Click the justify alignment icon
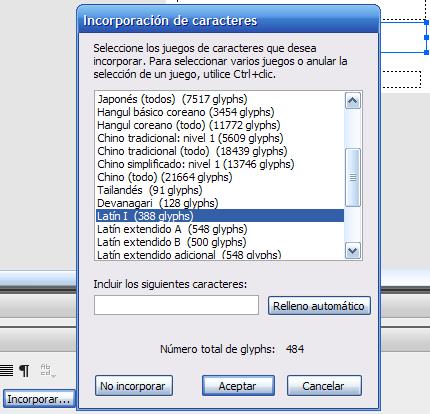This screenshot has width=430, height=414. coord(6,370)
